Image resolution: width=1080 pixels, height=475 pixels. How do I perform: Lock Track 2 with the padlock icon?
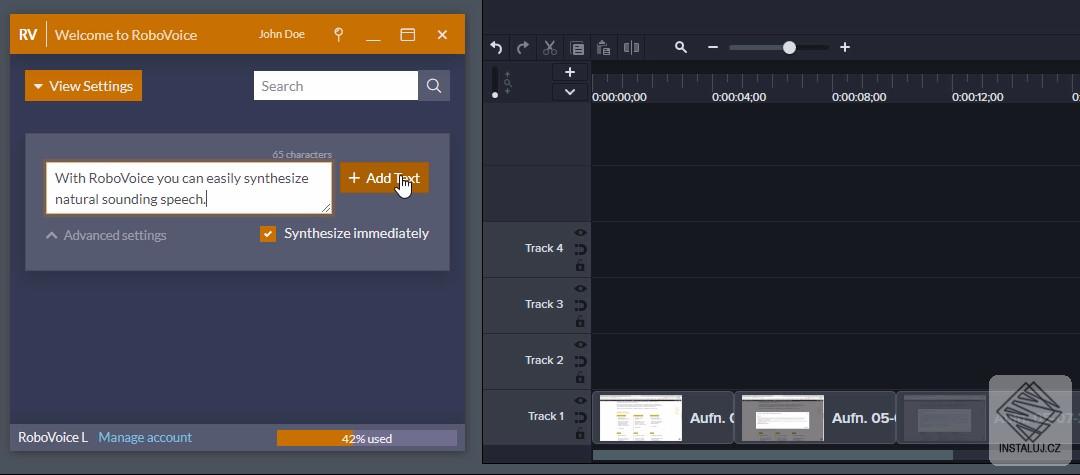[x=580, y=377]
